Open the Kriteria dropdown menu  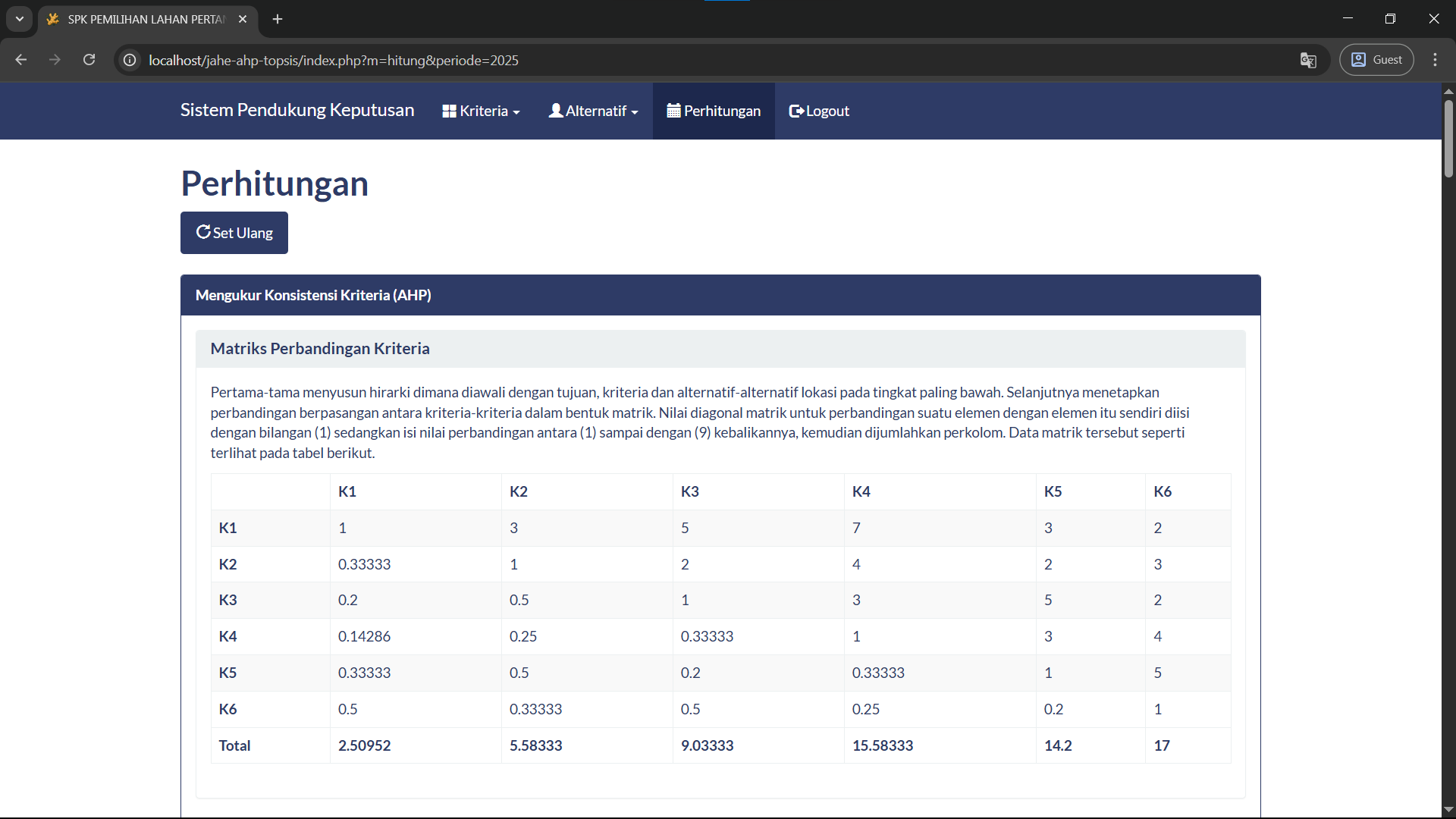[481, 111]
